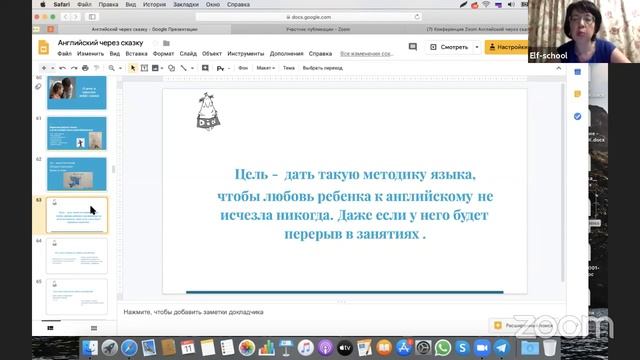Open the Макет layout dropdown
The height and width of the screenshot is (360, 640).
(266, 68)
